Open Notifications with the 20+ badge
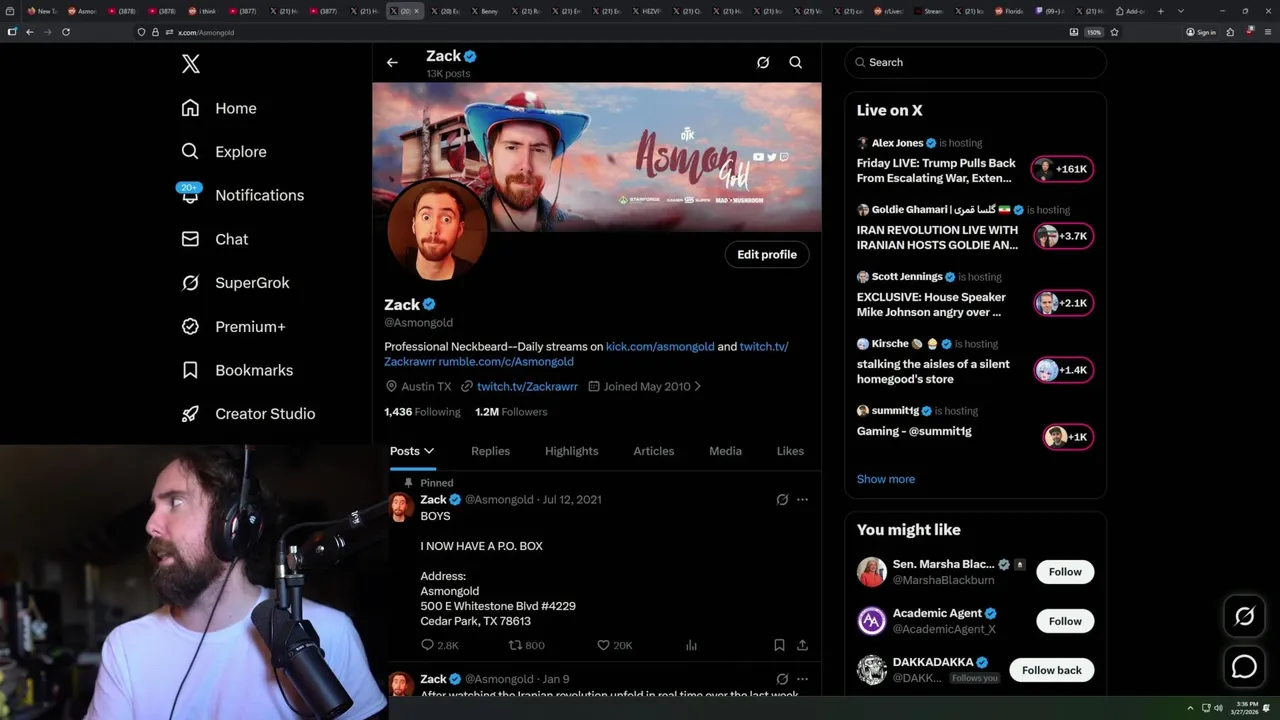Image resolution: width=1280 pixels, height=720 pixels. 241,195
